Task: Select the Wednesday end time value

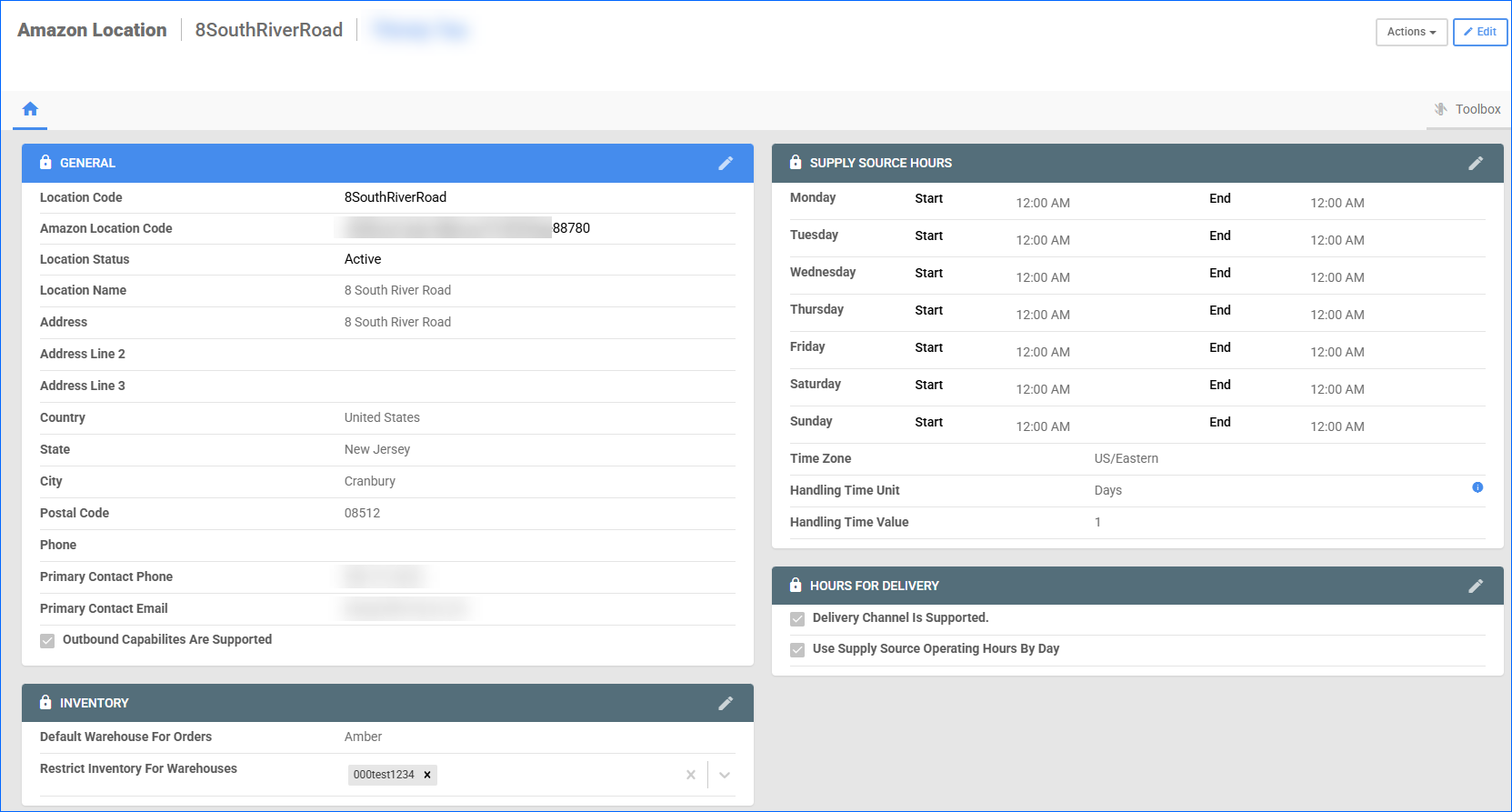Action: tap(1337, 277)
